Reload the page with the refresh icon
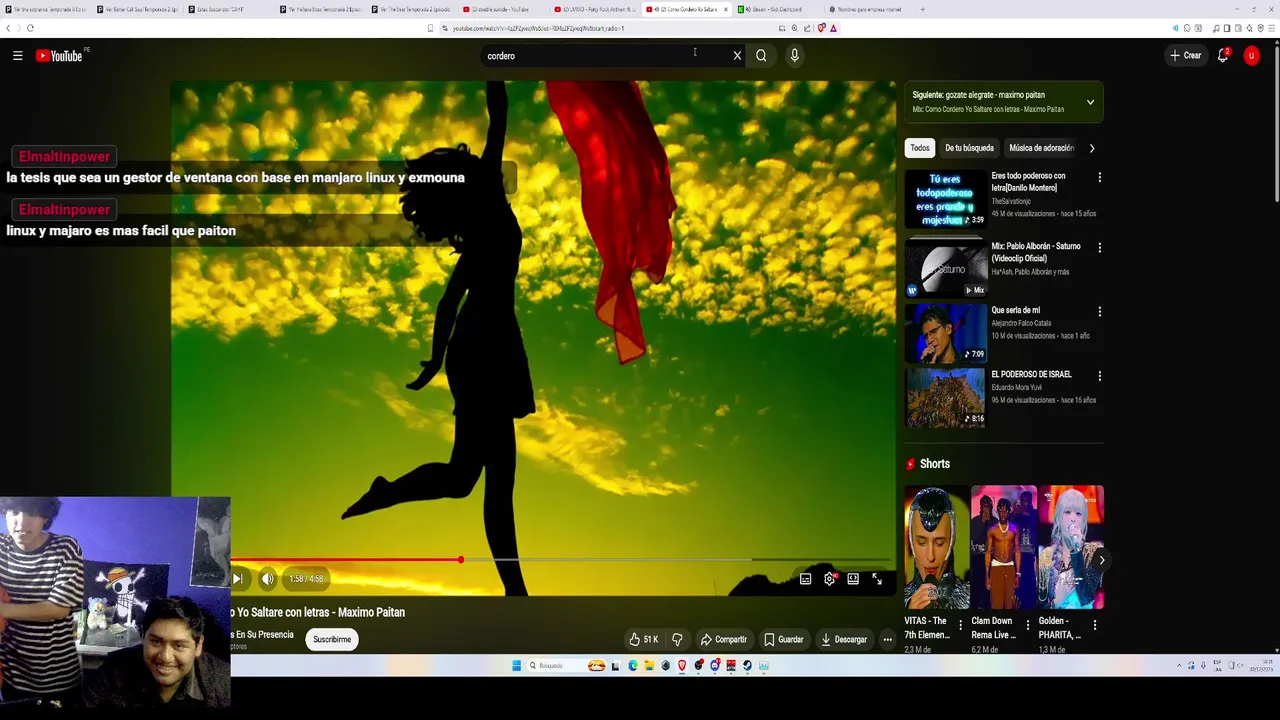The width and height of the screenshot is (1280, 720). click(30, 28)
